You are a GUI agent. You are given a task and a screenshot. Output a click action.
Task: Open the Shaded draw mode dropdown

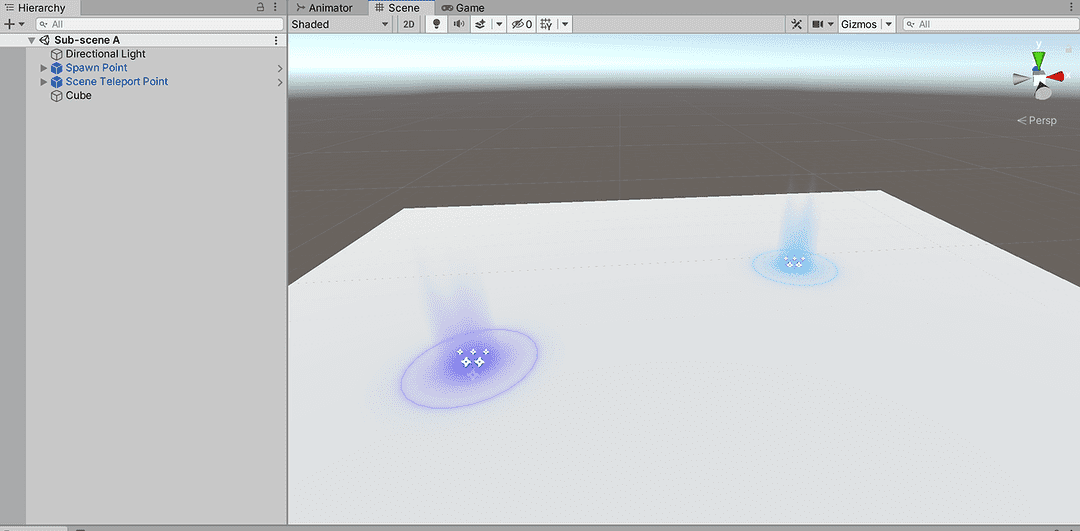pos(340,24)
